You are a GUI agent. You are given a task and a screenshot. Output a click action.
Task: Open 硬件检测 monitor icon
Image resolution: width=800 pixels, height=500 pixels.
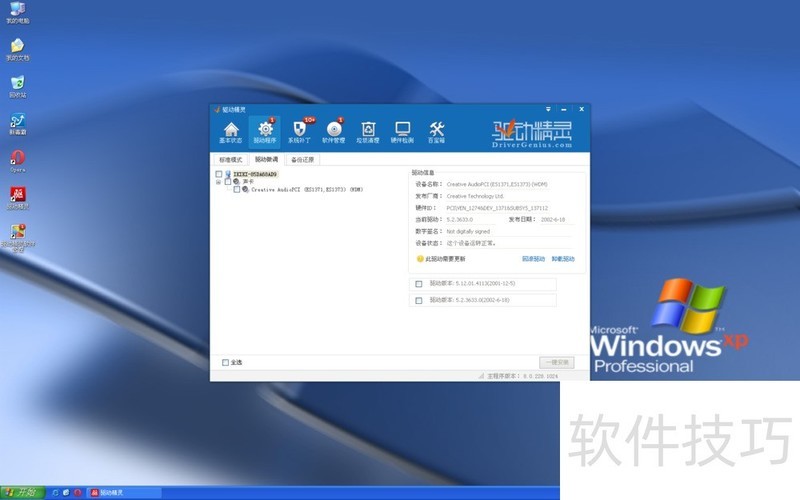403,131
